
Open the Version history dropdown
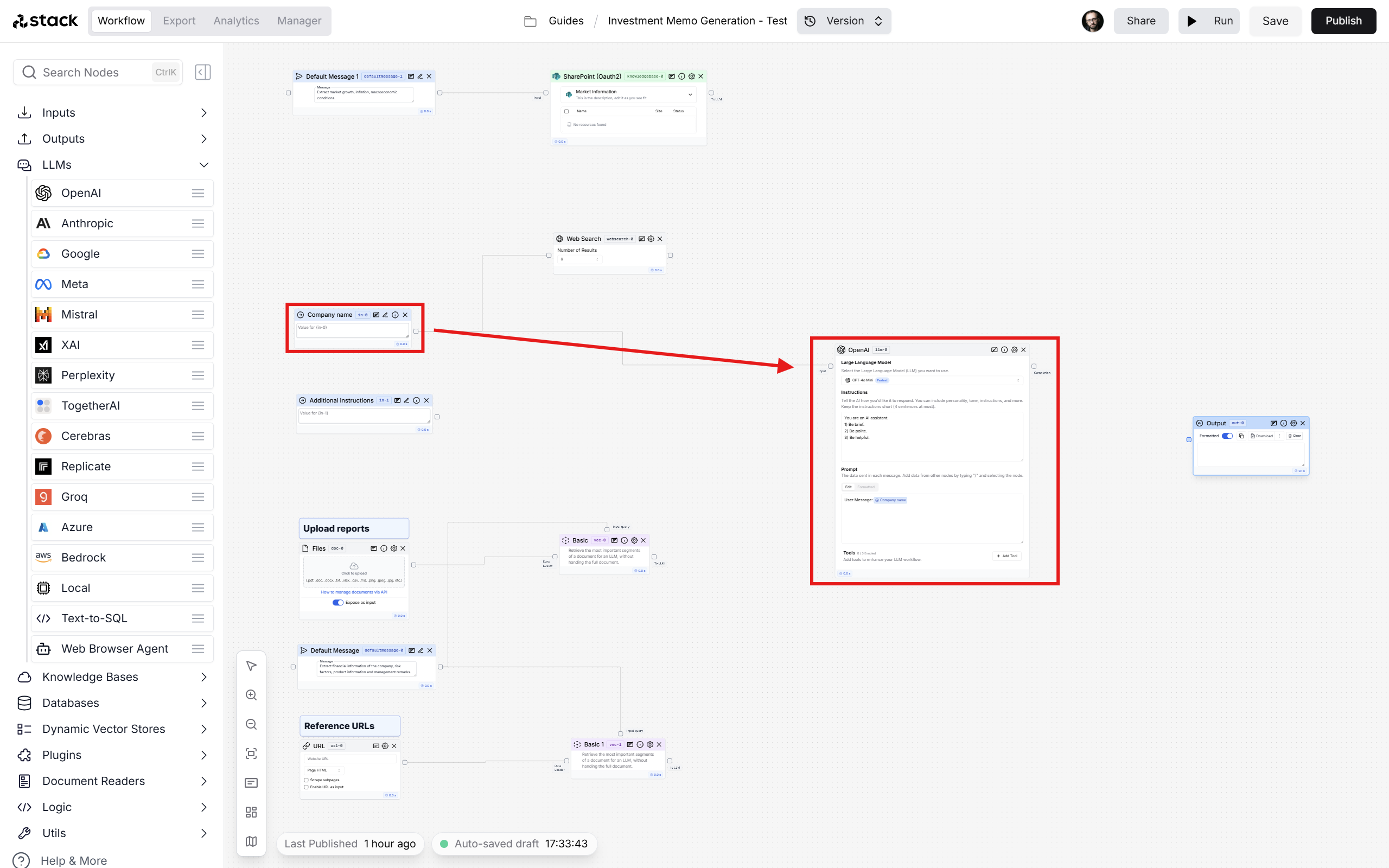tap(843, 20)
